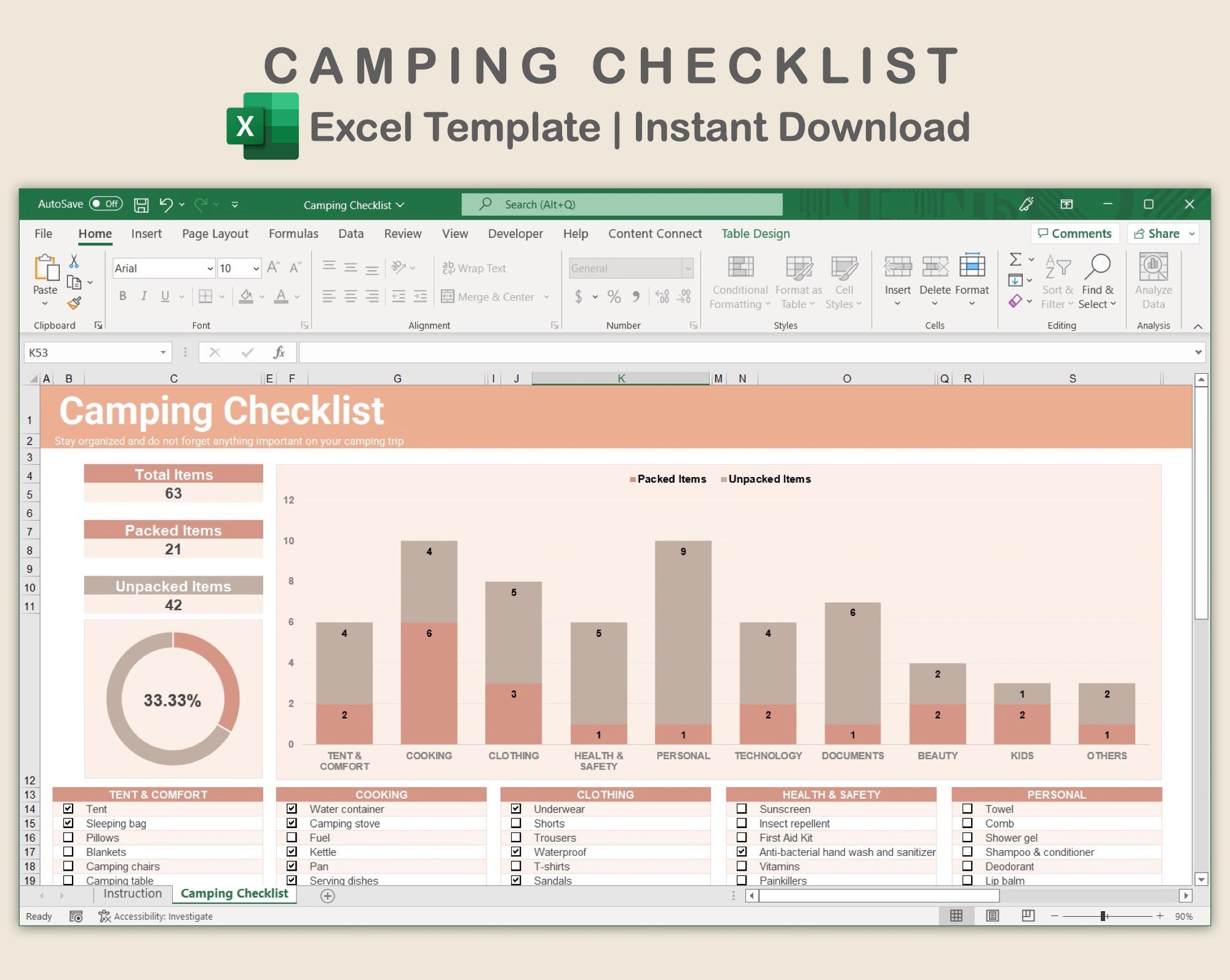Click the AutoSum icon

[1015, 260]
